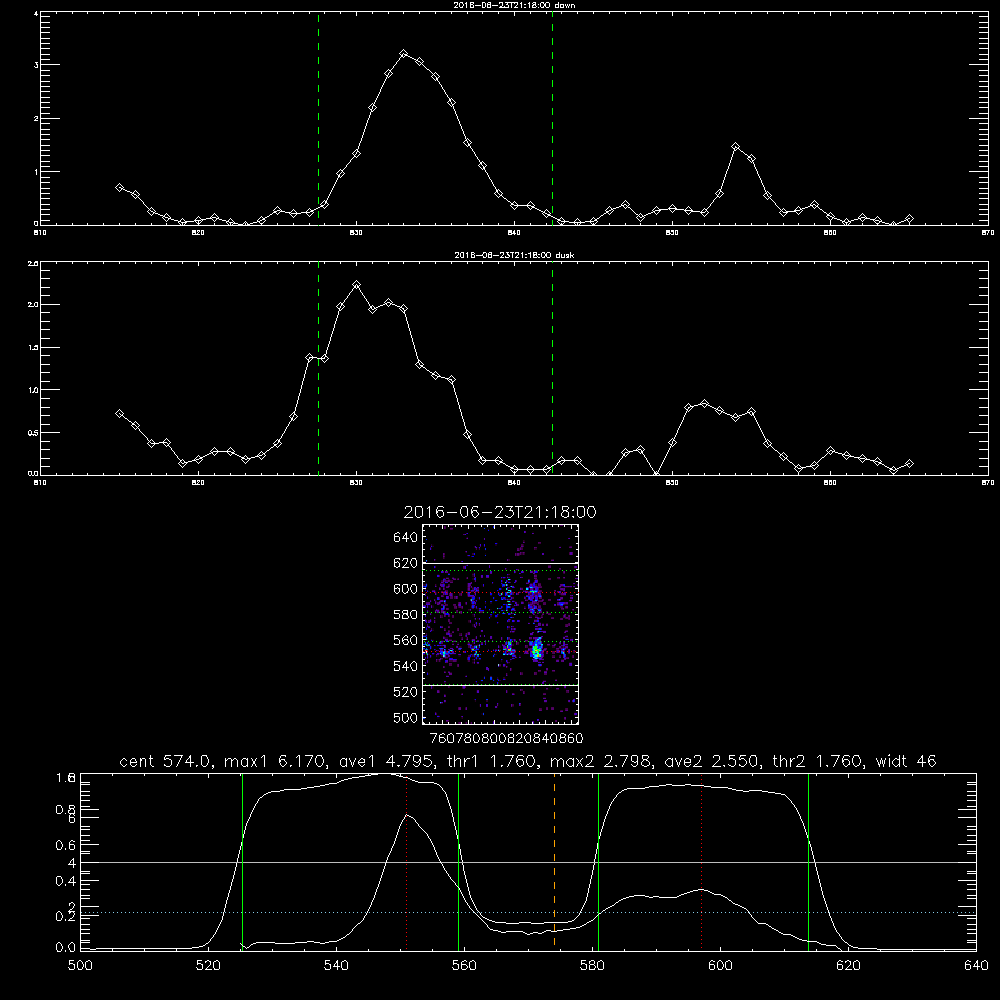
Task: Click the secondary peak point near 854 in dawn plot
Action: click(x=735, y=147)
